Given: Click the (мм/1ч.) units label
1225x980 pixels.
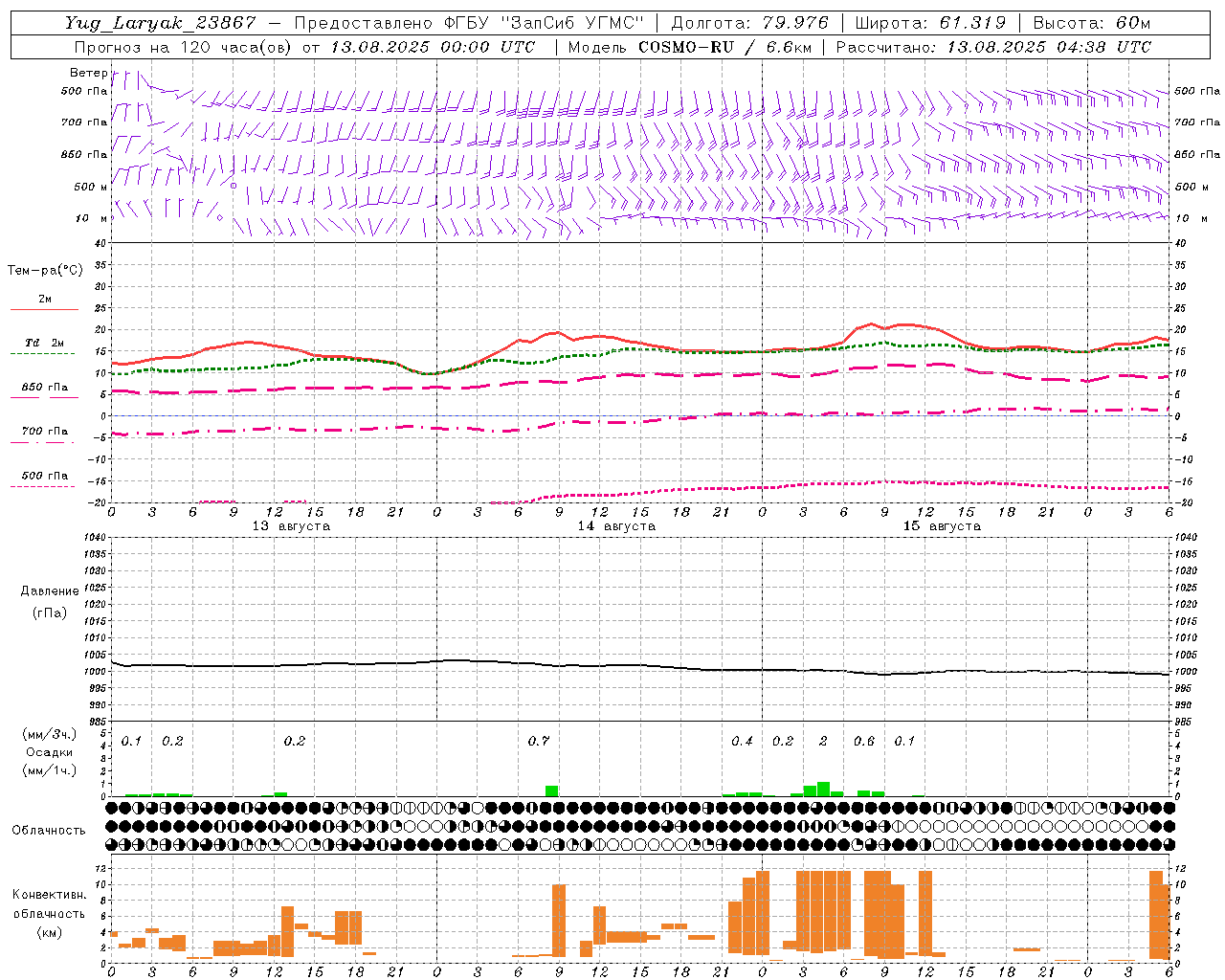Looking at the screenshot, I should click(x=50, y=770).
